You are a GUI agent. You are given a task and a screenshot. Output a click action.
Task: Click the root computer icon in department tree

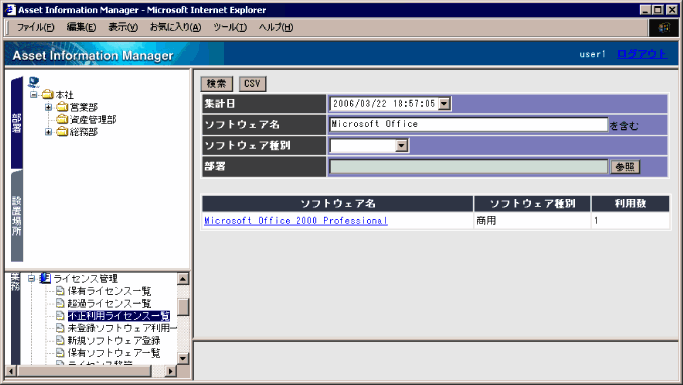coord(34,82)
